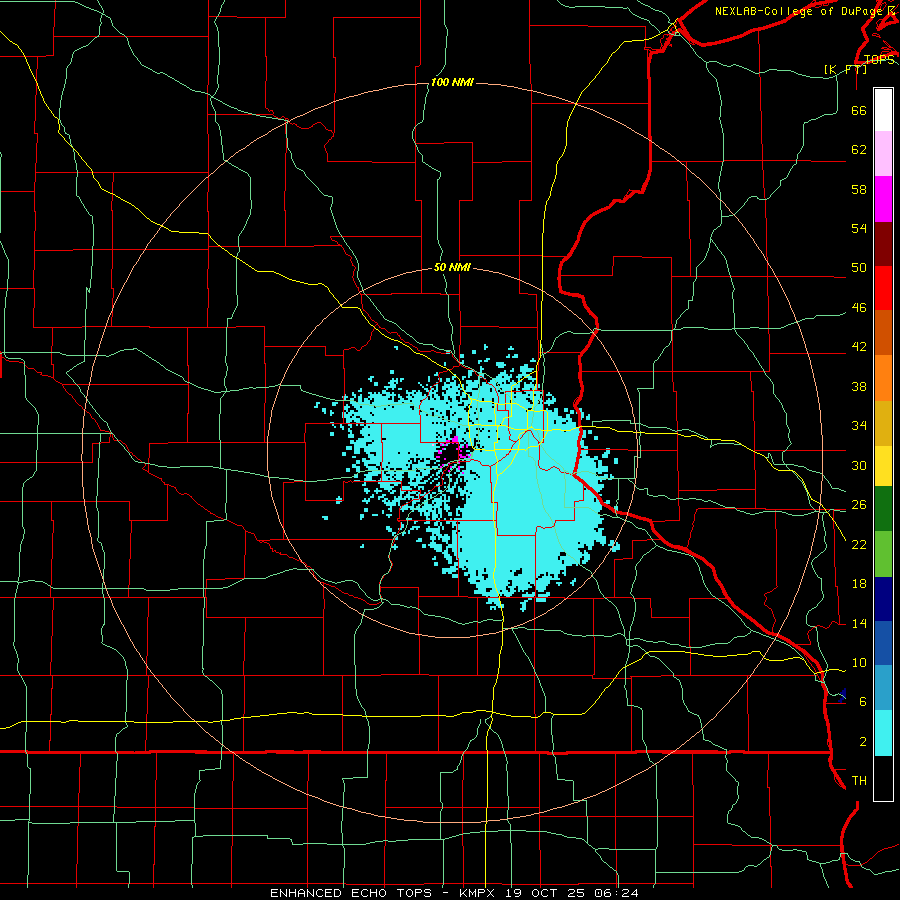Click the legend value "62"
This screenshot has height=900, width=900.
coord(859,150)
